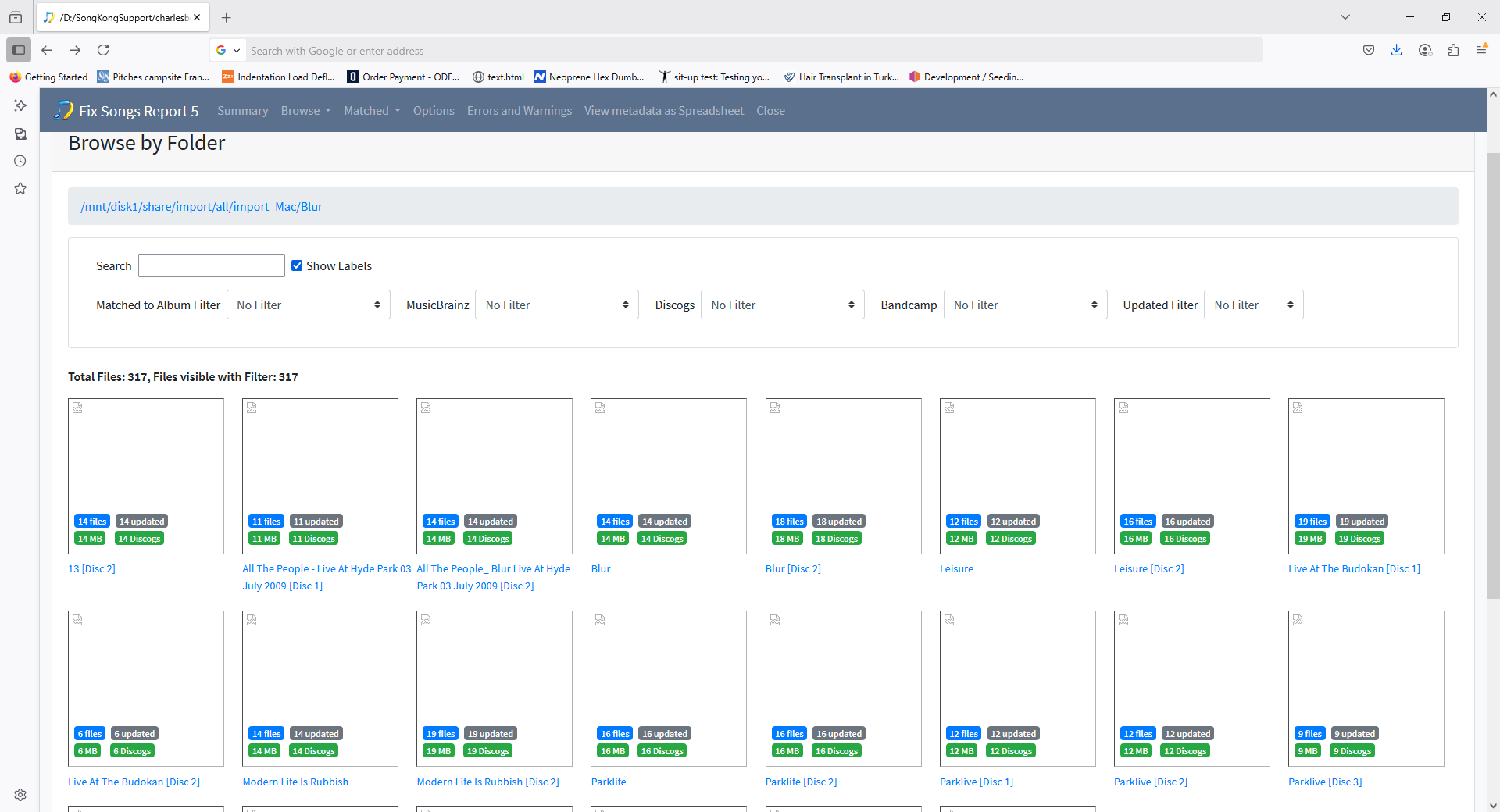The height and width of the screenshot is (812, 1500).
Task: Open Errors and Warnings navbar item
Action: point(520,111)
